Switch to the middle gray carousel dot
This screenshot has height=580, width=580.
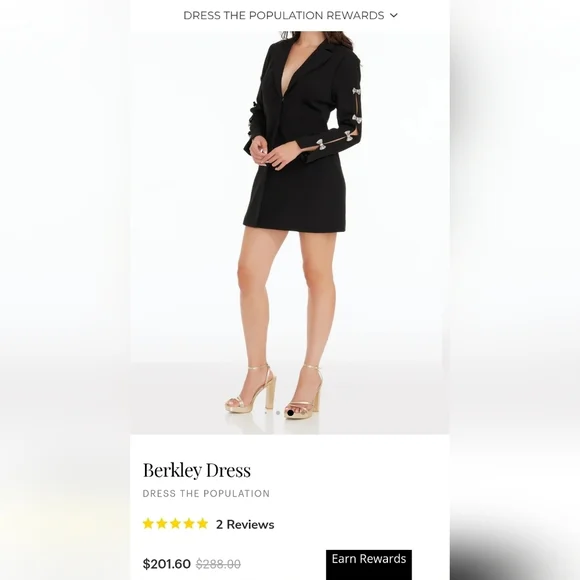(x=278, y=412)
